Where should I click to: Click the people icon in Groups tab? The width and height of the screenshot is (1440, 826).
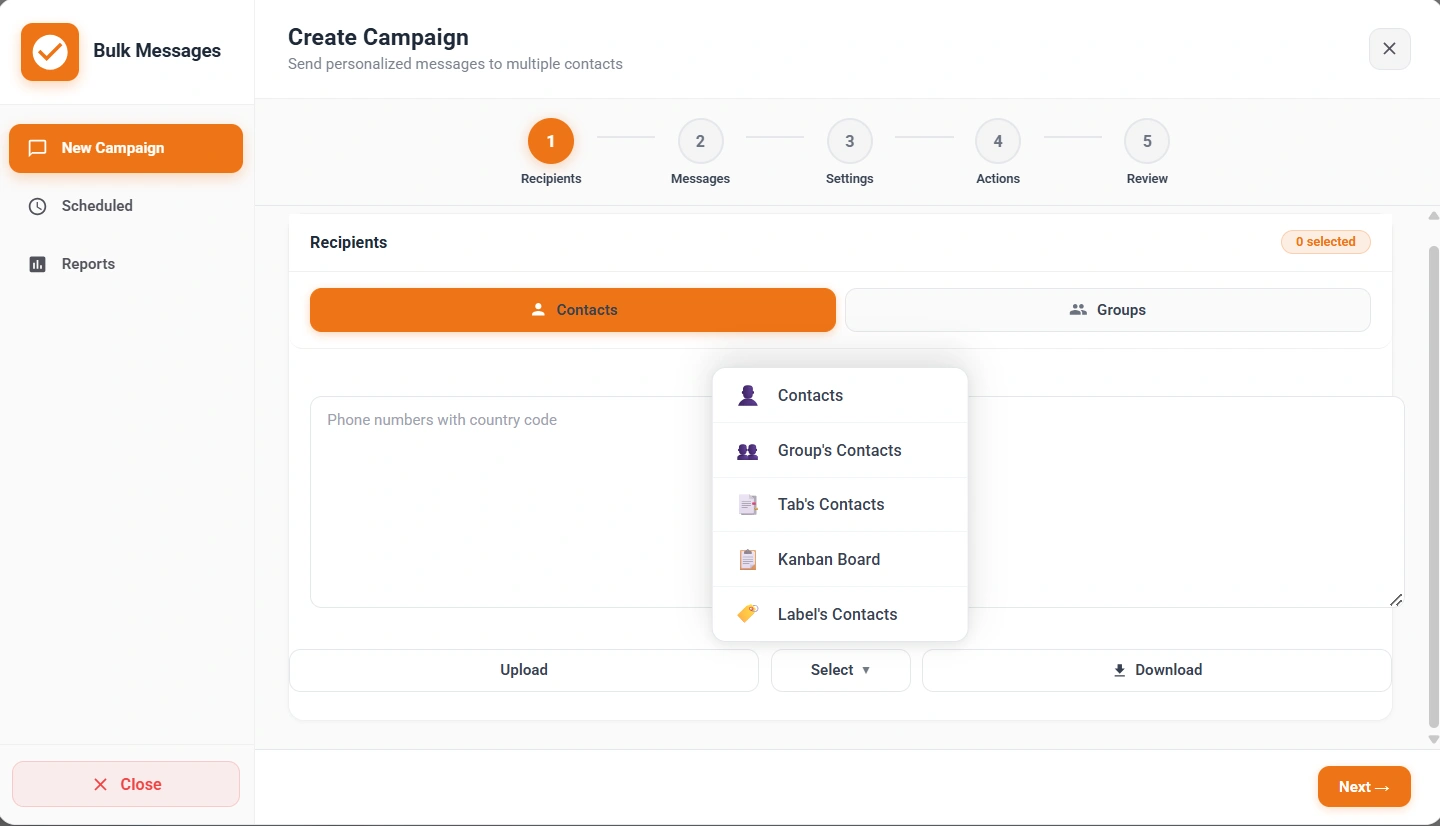point(1078,310)
